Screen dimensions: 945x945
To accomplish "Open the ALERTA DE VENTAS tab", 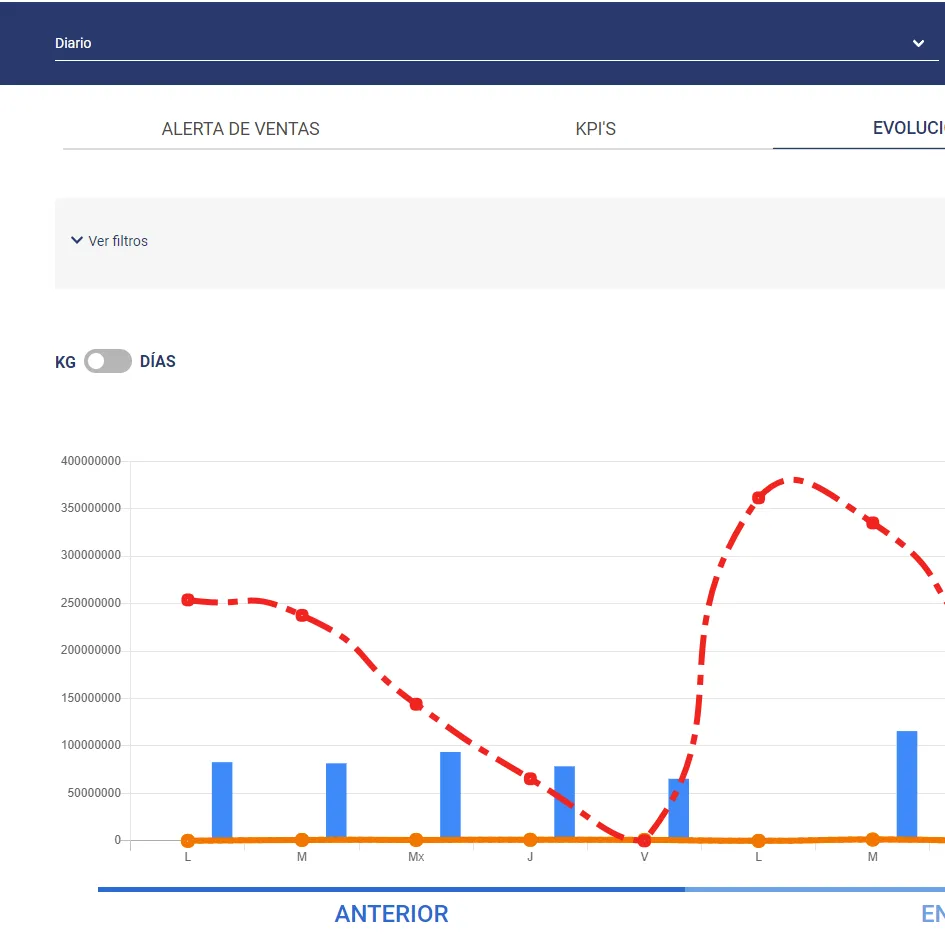I will pos(240,128).
